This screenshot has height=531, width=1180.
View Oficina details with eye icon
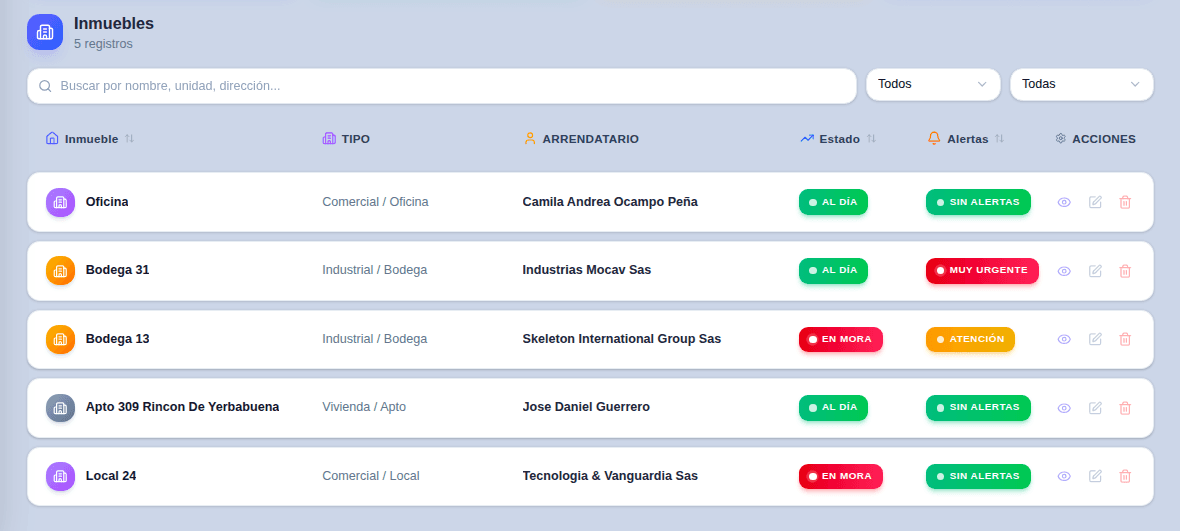coord(1064,202)
